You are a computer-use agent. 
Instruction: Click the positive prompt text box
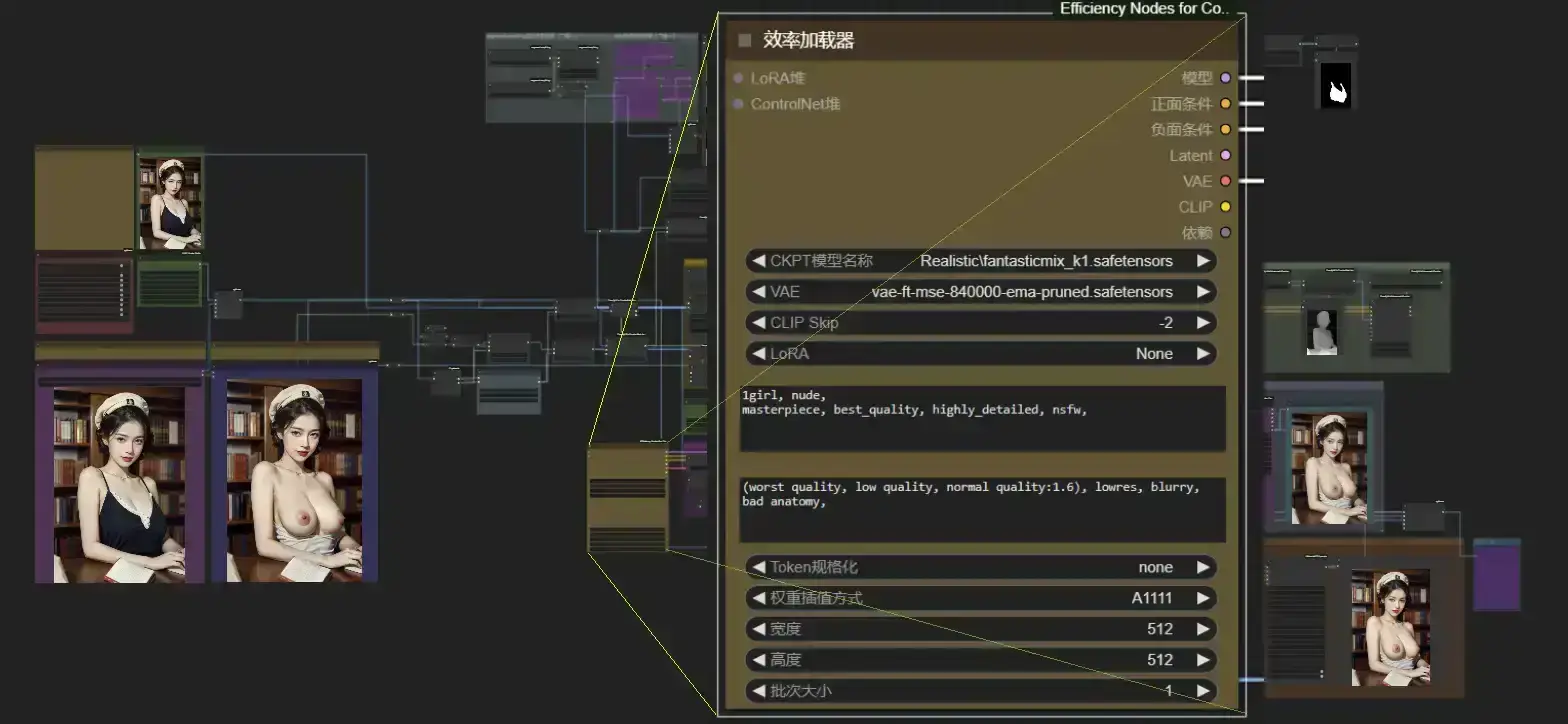click(x=983, y=419)
